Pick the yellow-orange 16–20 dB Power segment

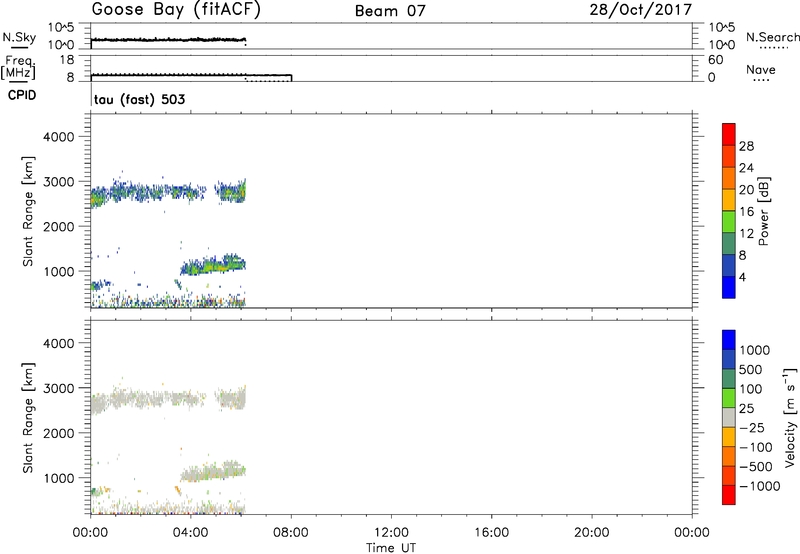pyautogui.click(x=729, y=199)
